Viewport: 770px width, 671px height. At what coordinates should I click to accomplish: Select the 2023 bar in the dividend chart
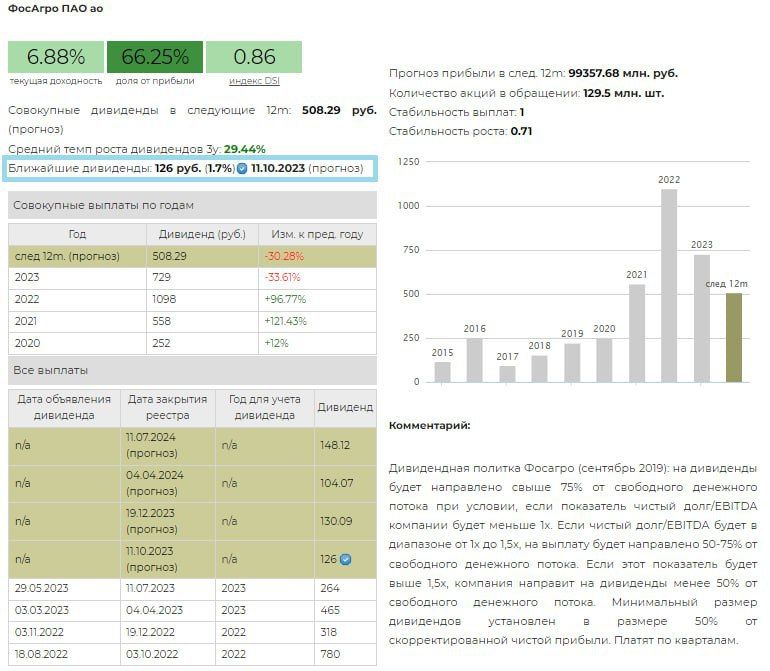click(702, 318)
